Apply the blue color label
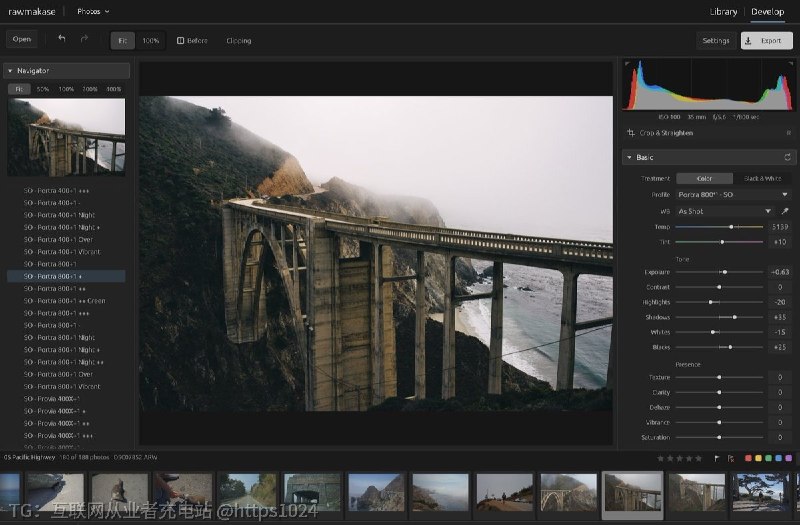 tap(779, 458)
